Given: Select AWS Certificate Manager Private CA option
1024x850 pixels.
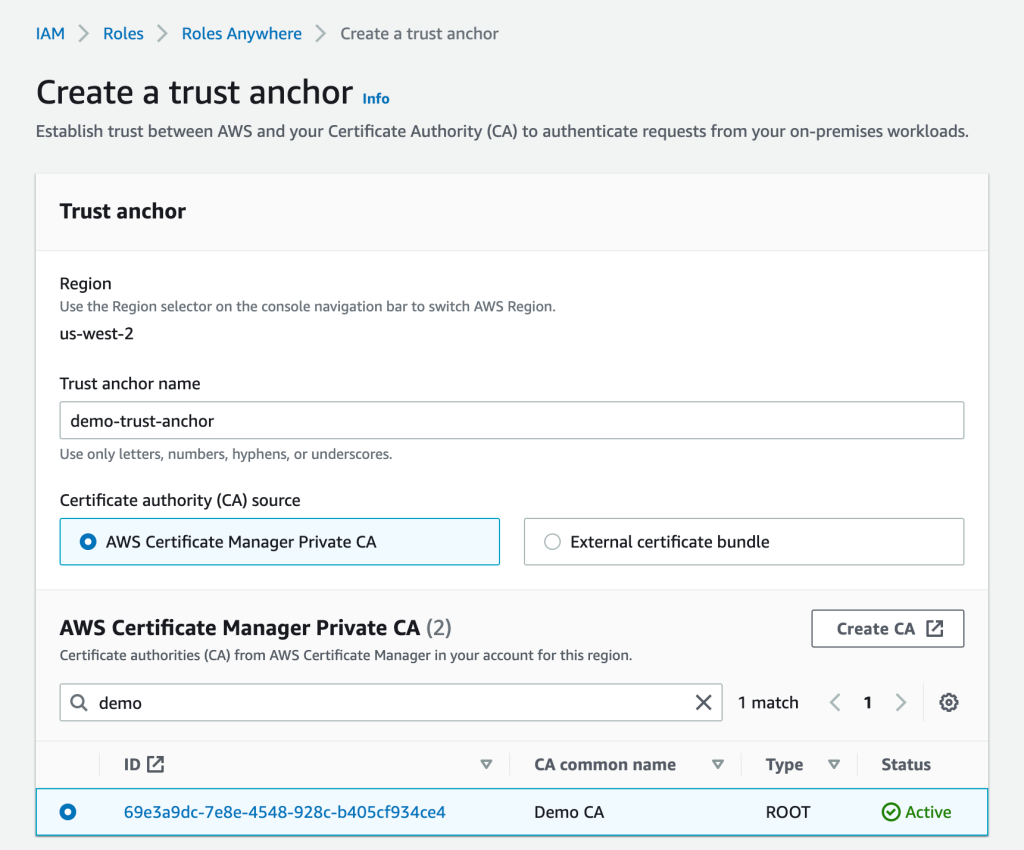Looking at the screenshot, I should pos(88,541).
